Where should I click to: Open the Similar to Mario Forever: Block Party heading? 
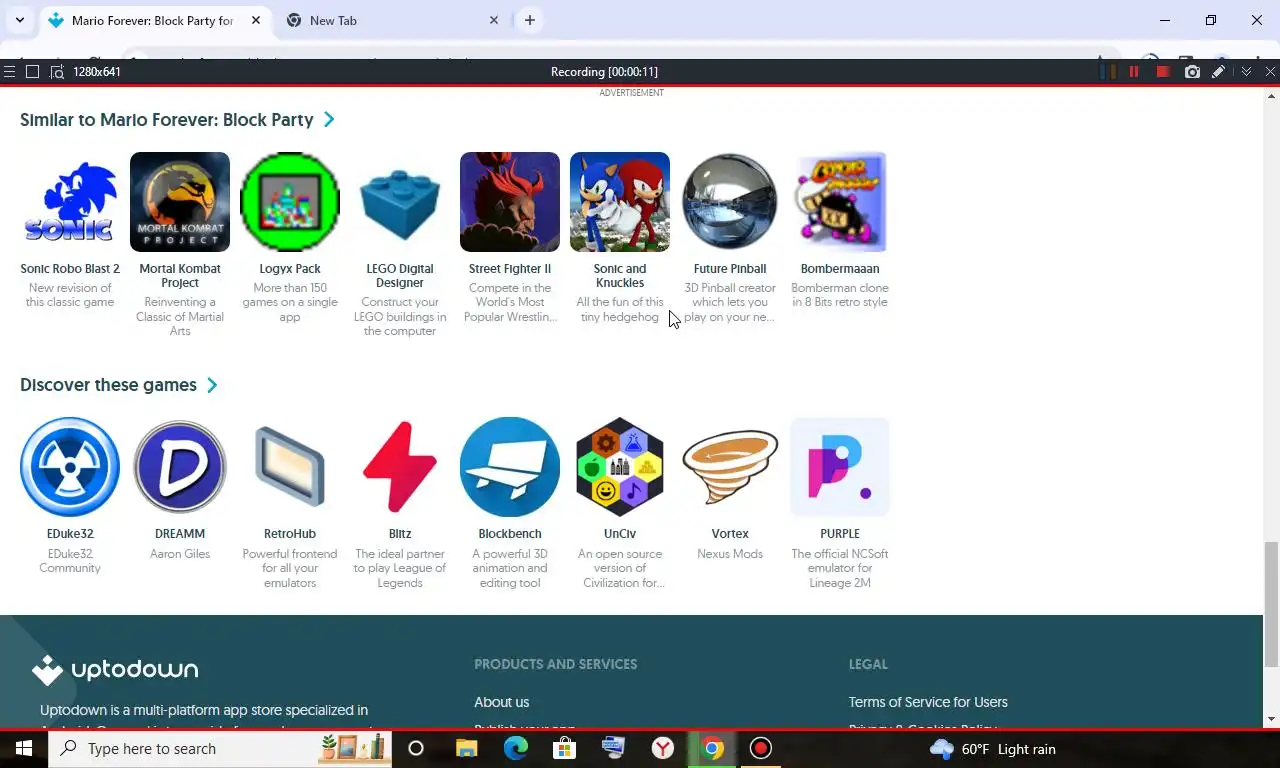[x=167, y=120]
